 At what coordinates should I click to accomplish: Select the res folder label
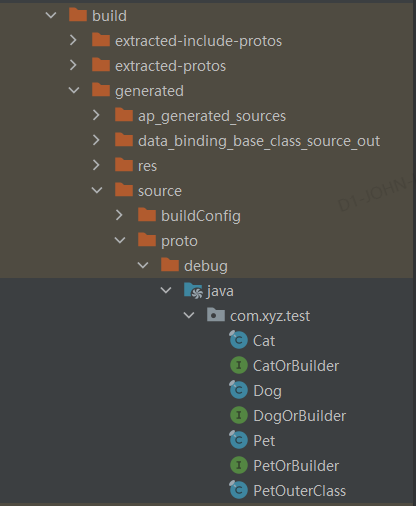click(x=147, y=166)
